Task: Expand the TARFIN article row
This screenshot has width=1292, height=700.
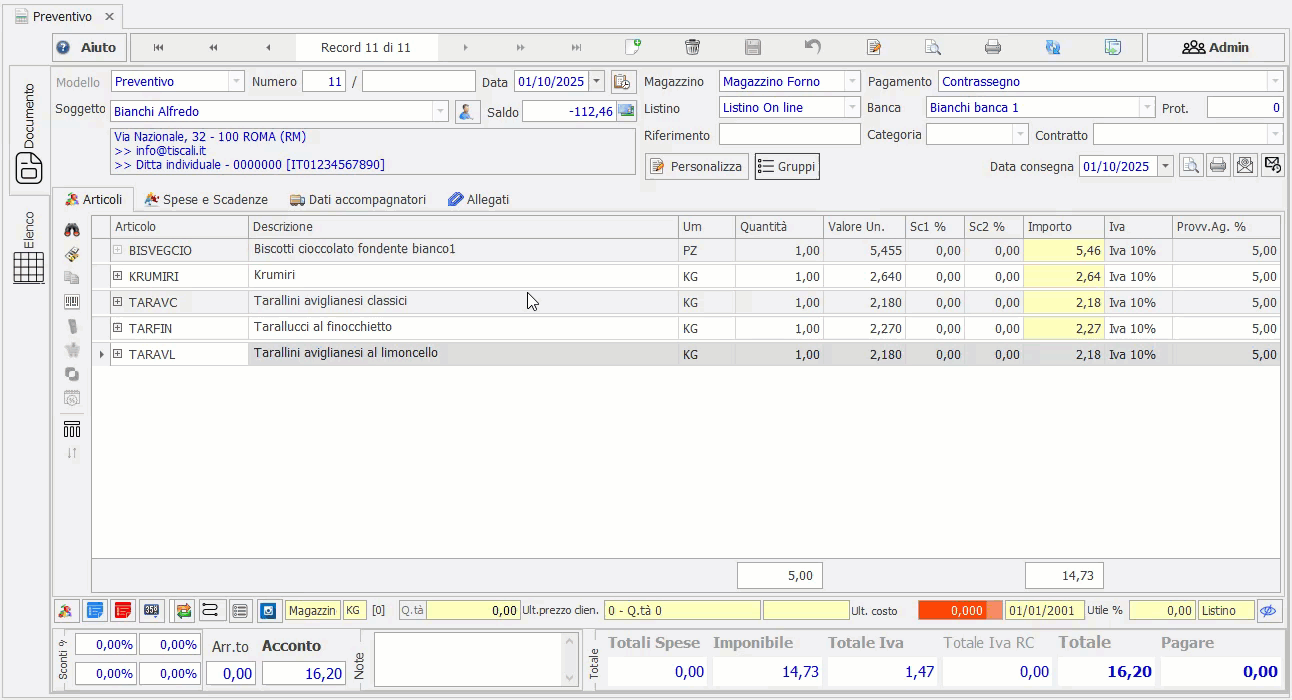Action: click(117, 328)
